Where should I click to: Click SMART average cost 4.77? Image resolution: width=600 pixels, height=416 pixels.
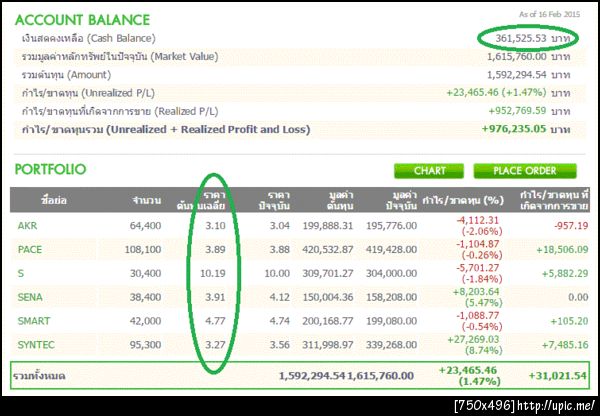pos(215,321)
